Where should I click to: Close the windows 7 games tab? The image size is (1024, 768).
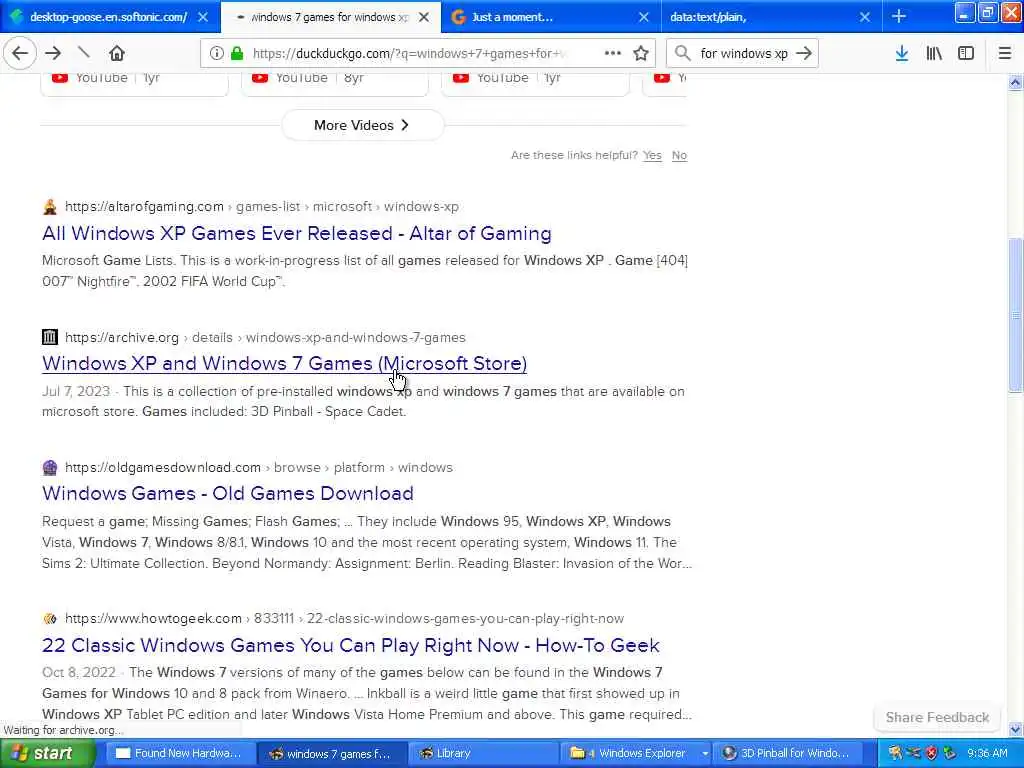[424, 17]
